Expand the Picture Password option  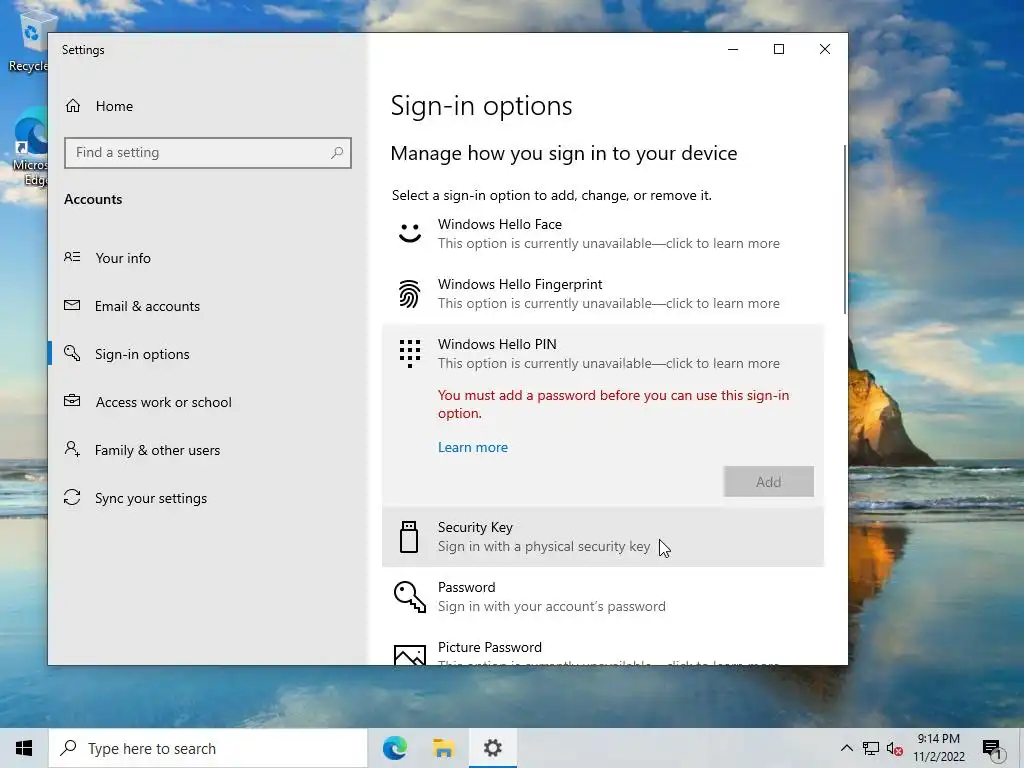tap(603, 648)
